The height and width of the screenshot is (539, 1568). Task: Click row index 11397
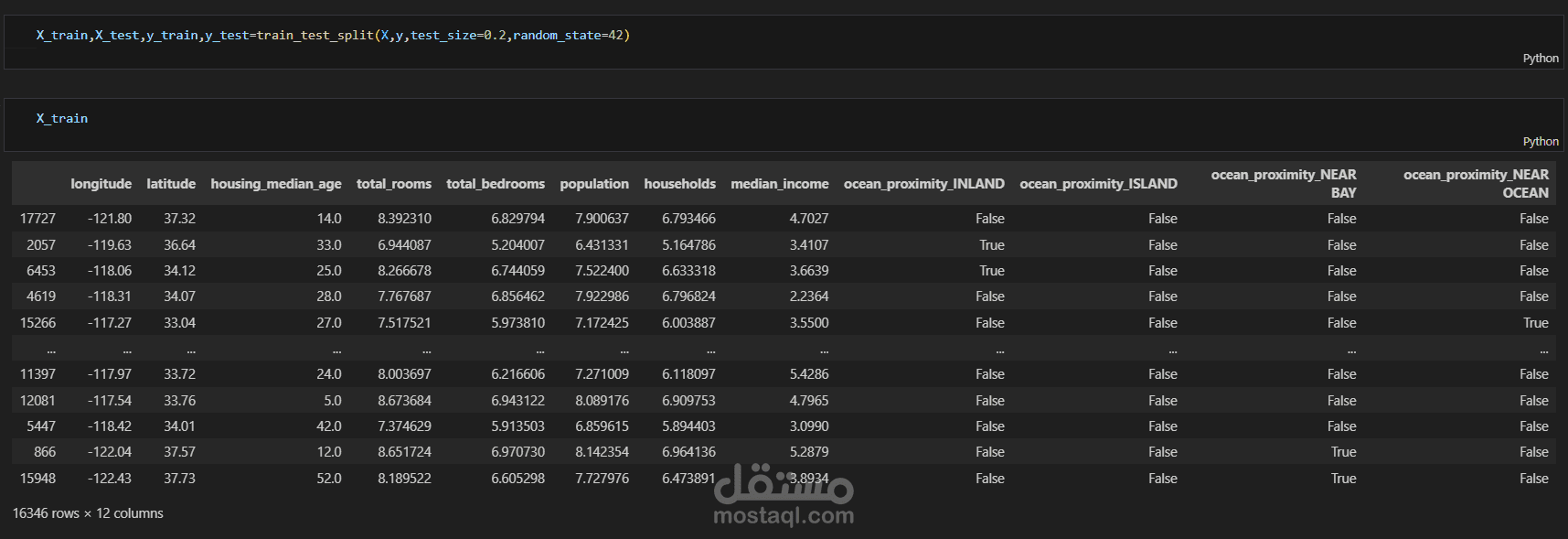click(37, 374)
